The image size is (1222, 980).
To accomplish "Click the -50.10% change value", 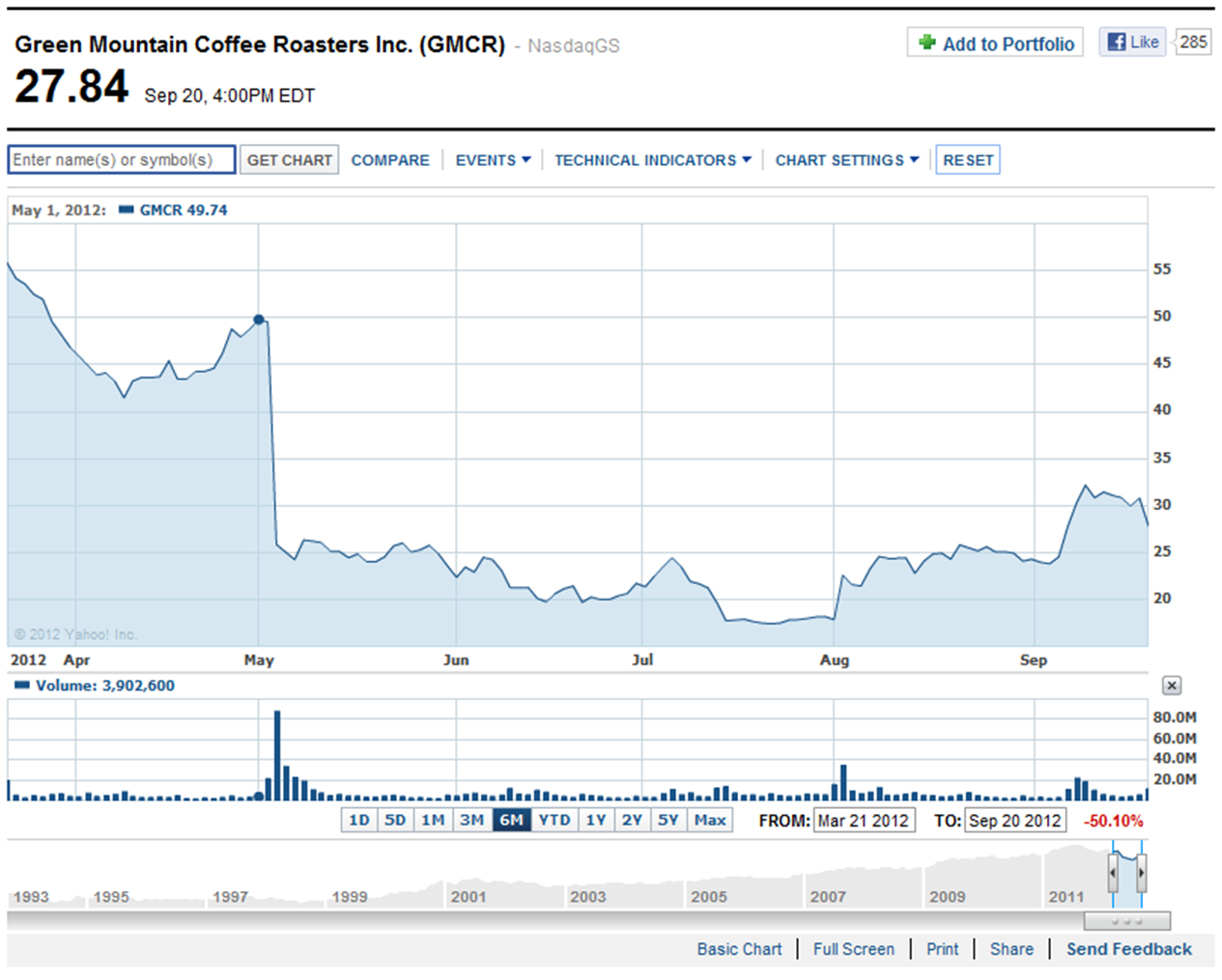I will pos(1114,821).
